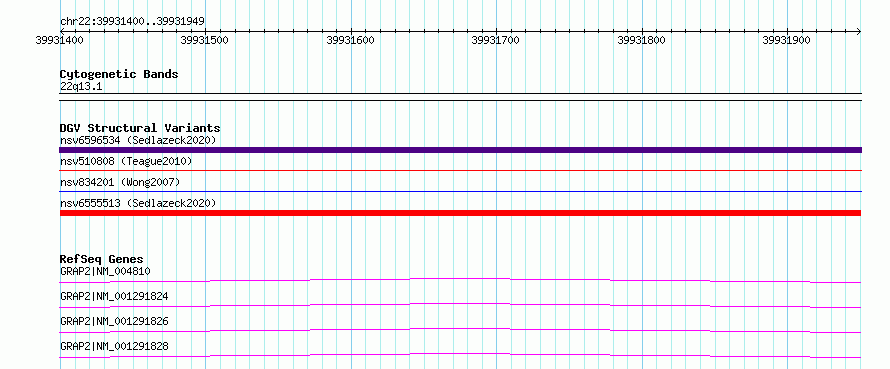
Task: Open variant nsv6555513 (Sedlazeck2020) label
Action: (x=138, y=203)
